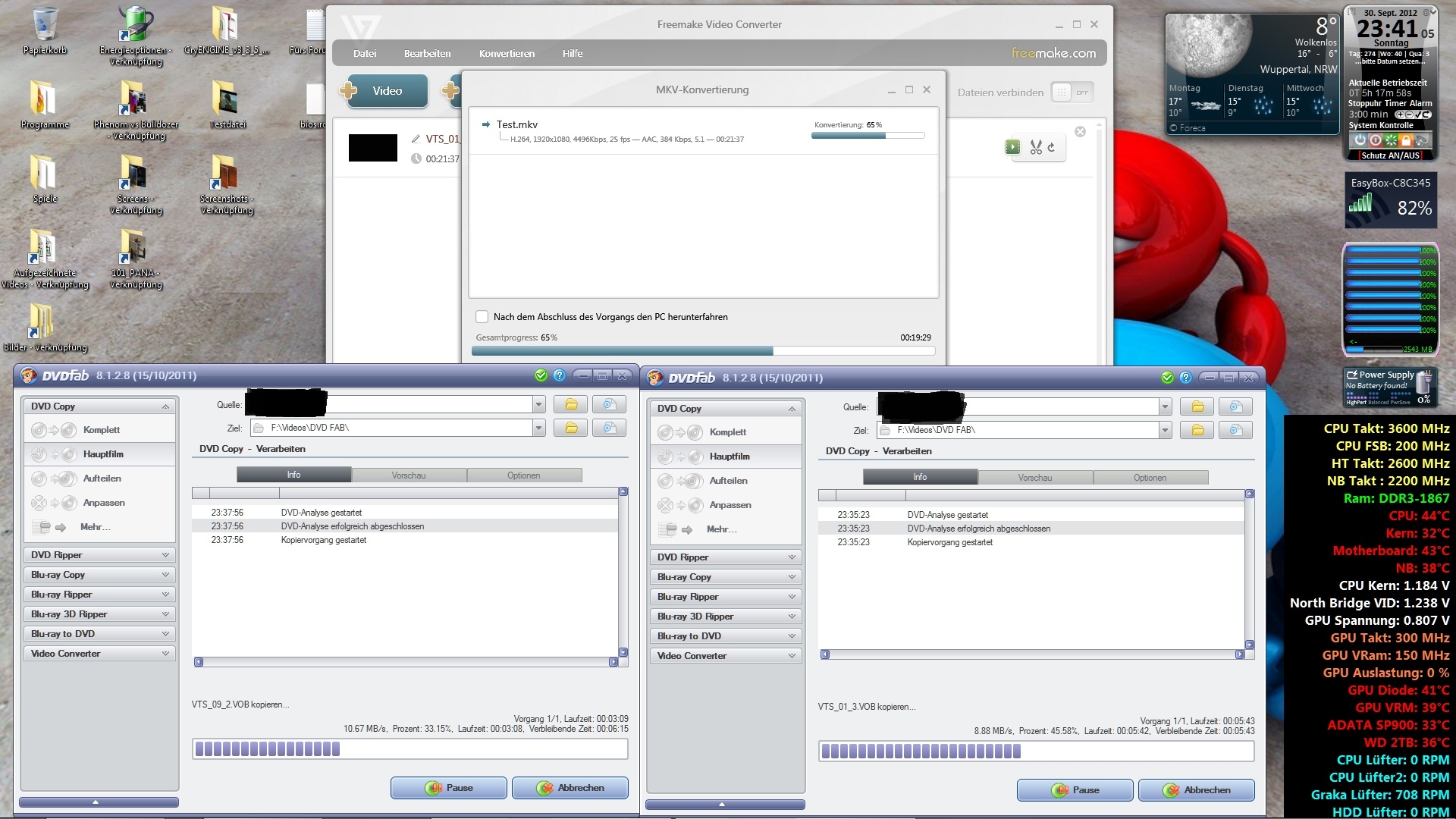Viewport: 1456px width, 819px height.
Task: Open the Konvertieren menu in Freemake
Action: click(507, 54)
